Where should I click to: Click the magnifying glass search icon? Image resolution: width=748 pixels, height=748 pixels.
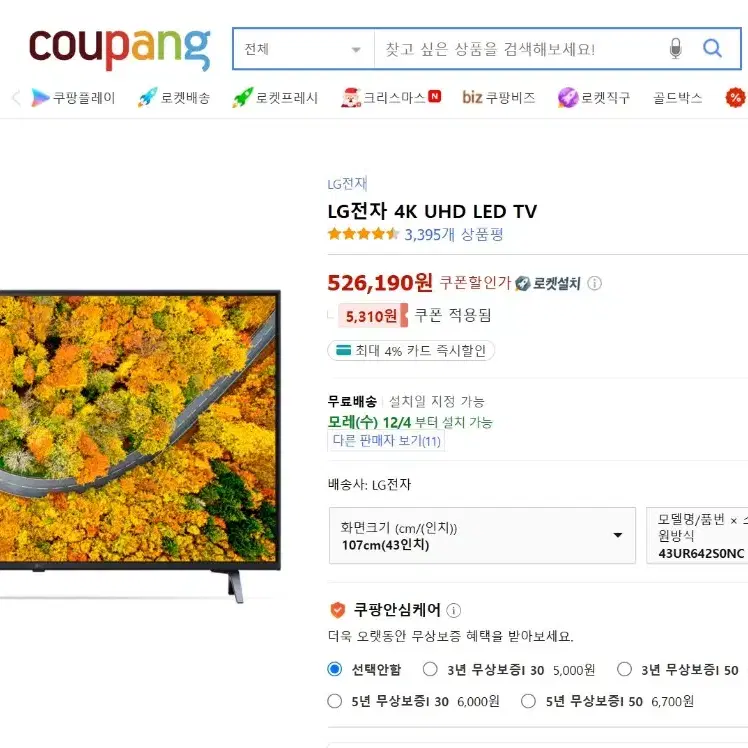(712, 48)
